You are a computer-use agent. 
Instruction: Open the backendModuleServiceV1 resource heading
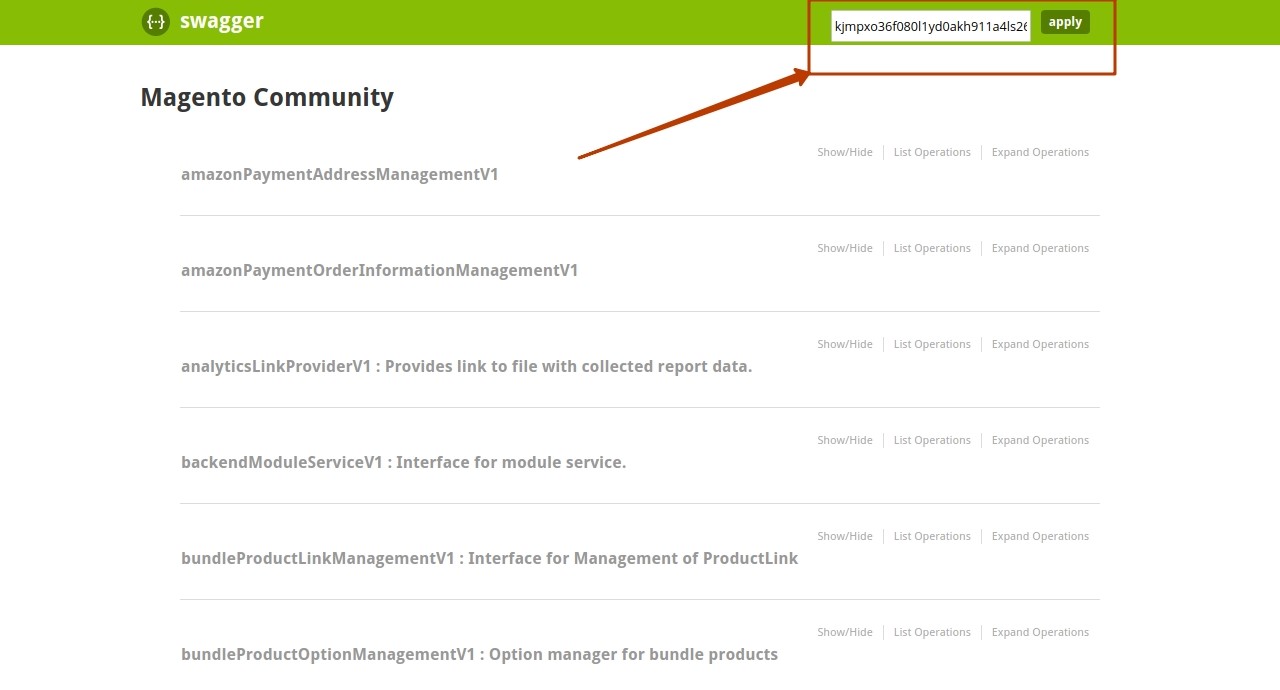coord(403,462)
